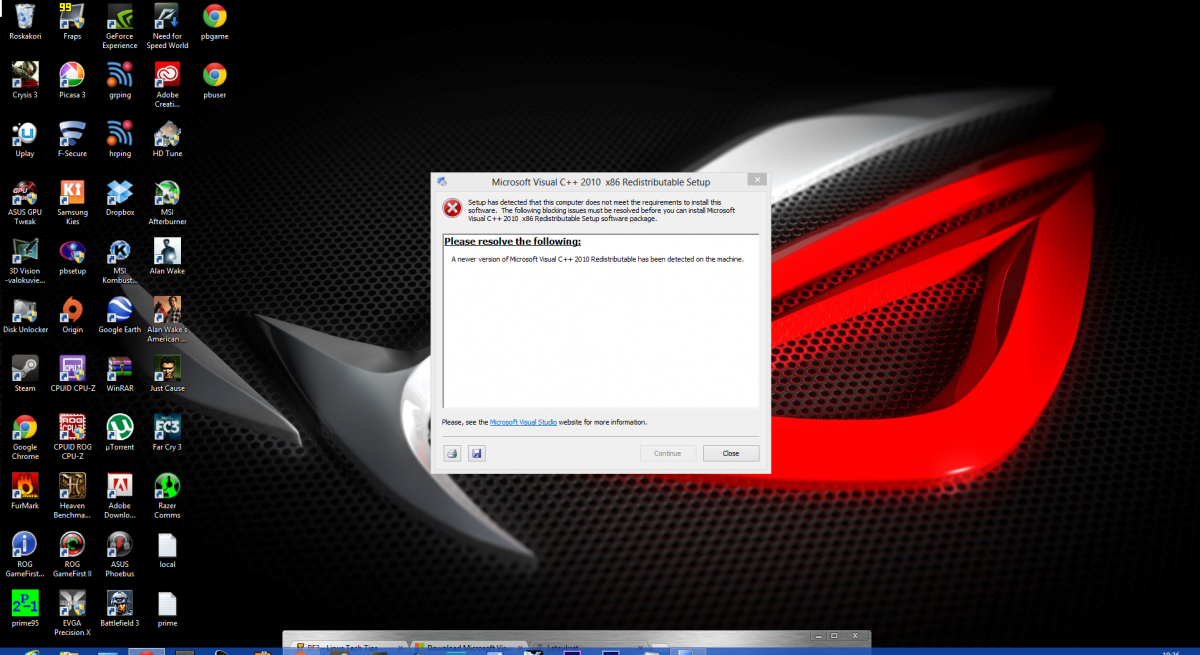Click the greyed-out Continue button
1200x655 pixels.
pyautogui.click(x=668, y=453)
